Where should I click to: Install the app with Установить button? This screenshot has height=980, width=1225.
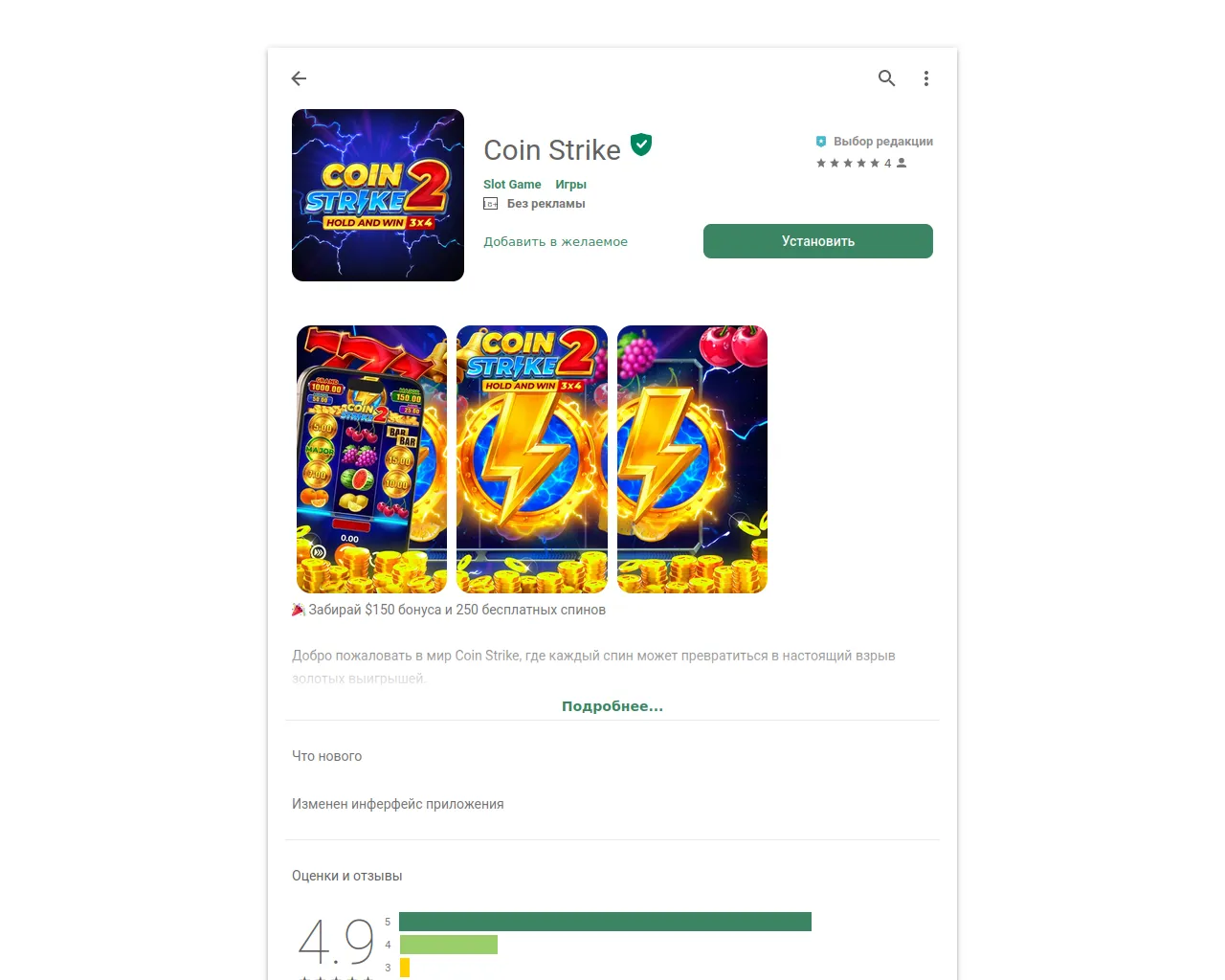818,241
